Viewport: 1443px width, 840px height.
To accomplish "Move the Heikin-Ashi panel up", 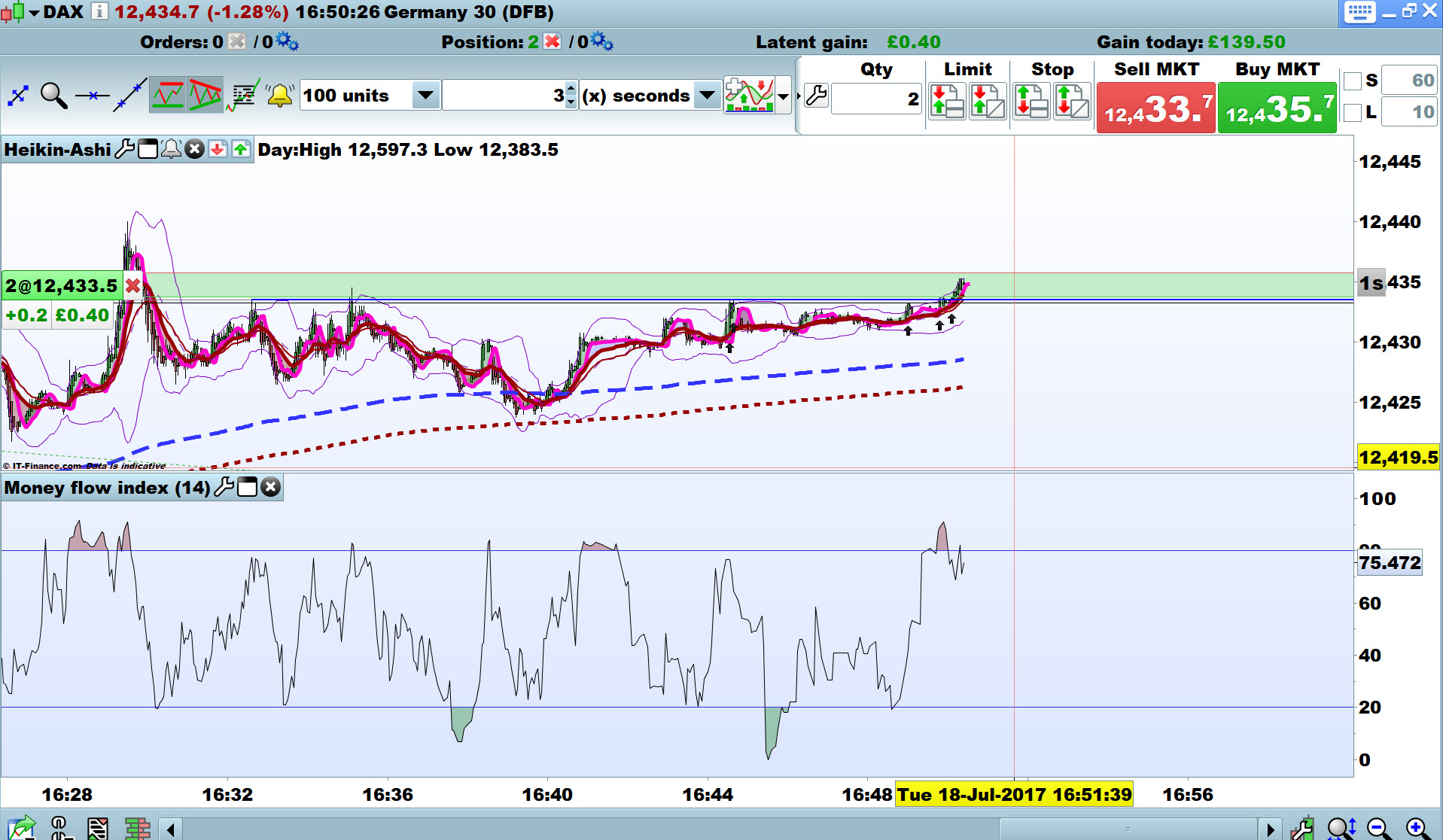I will tap(241, 149).
